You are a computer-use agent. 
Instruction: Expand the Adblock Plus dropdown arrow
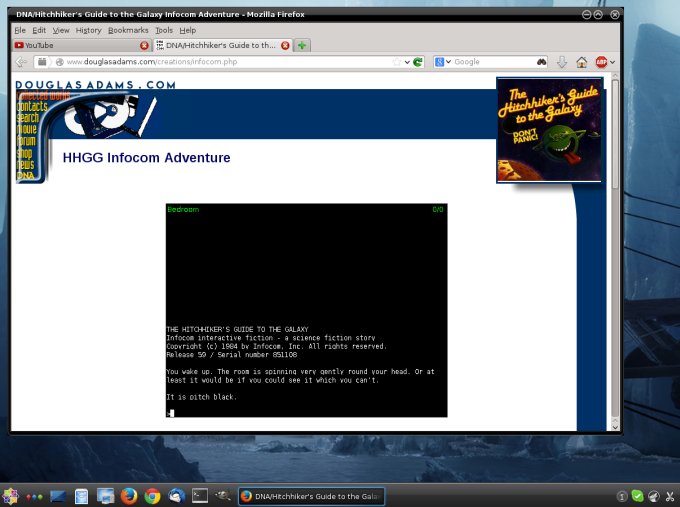click(612, 62)
